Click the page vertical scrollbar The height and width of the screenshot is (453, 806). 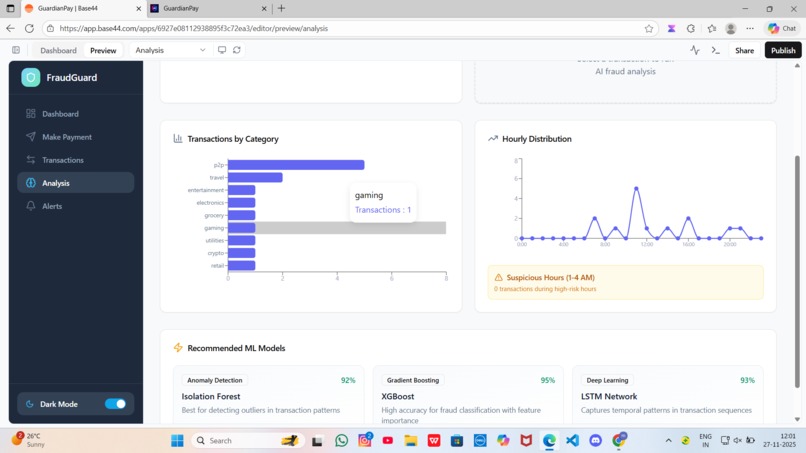coord(797,271)
